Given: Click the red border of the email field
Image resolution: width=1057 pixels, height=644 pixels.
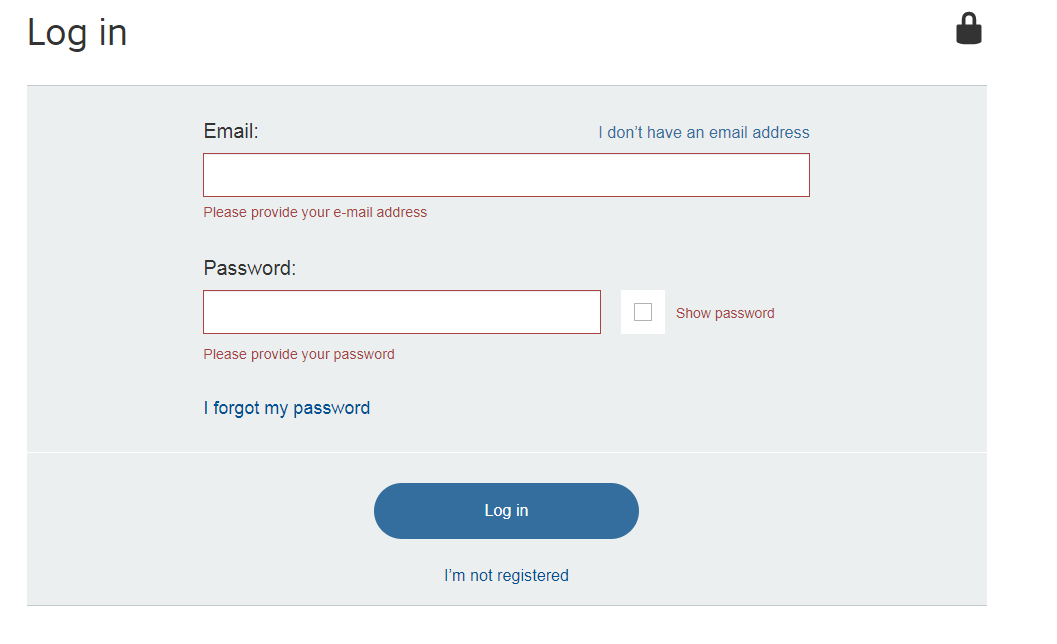Looking at the screenshot, I should click(x=506, y=154).
